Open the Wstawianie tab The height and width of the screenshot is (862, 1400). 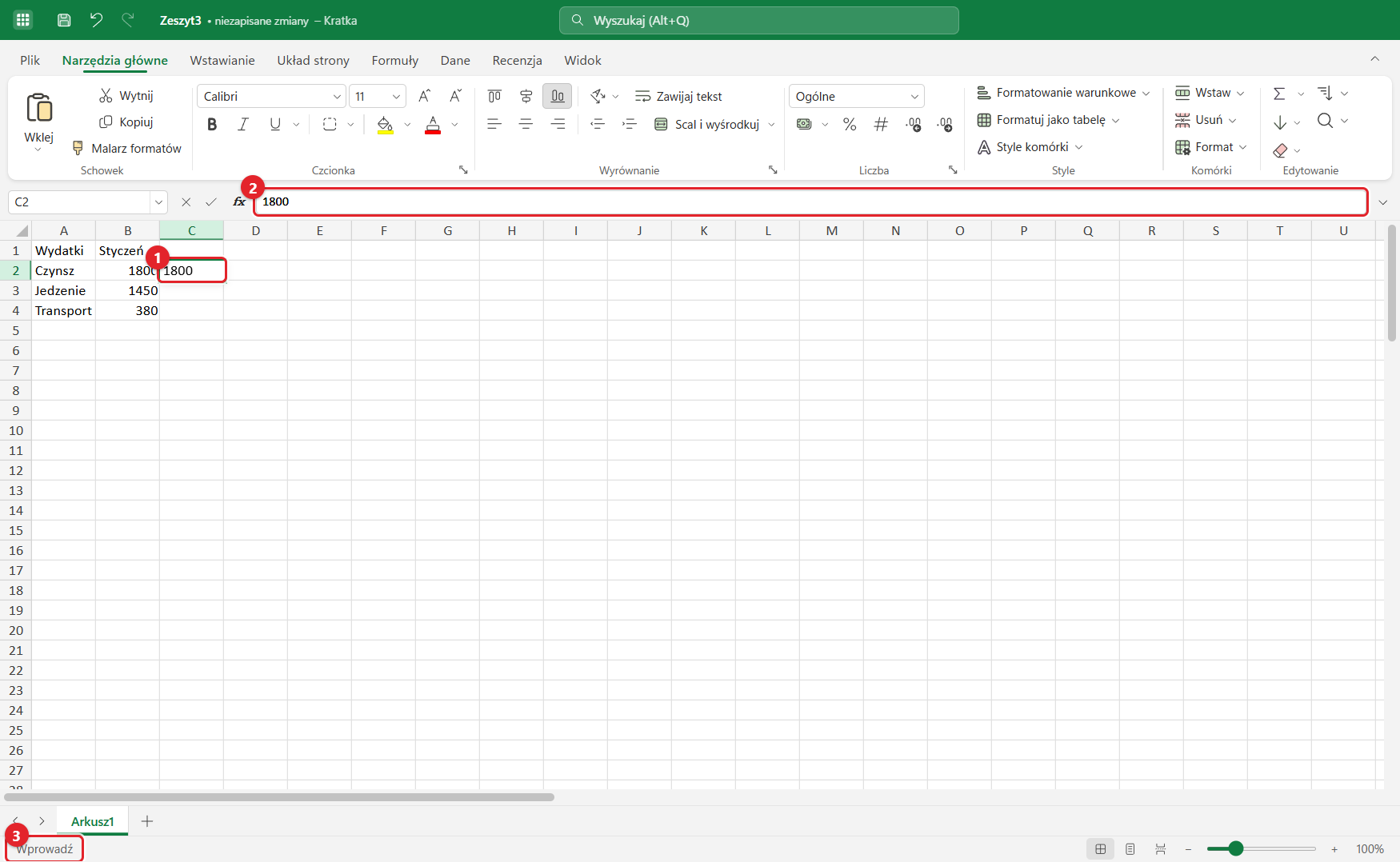pyautogui.click(x=222, y=61)
